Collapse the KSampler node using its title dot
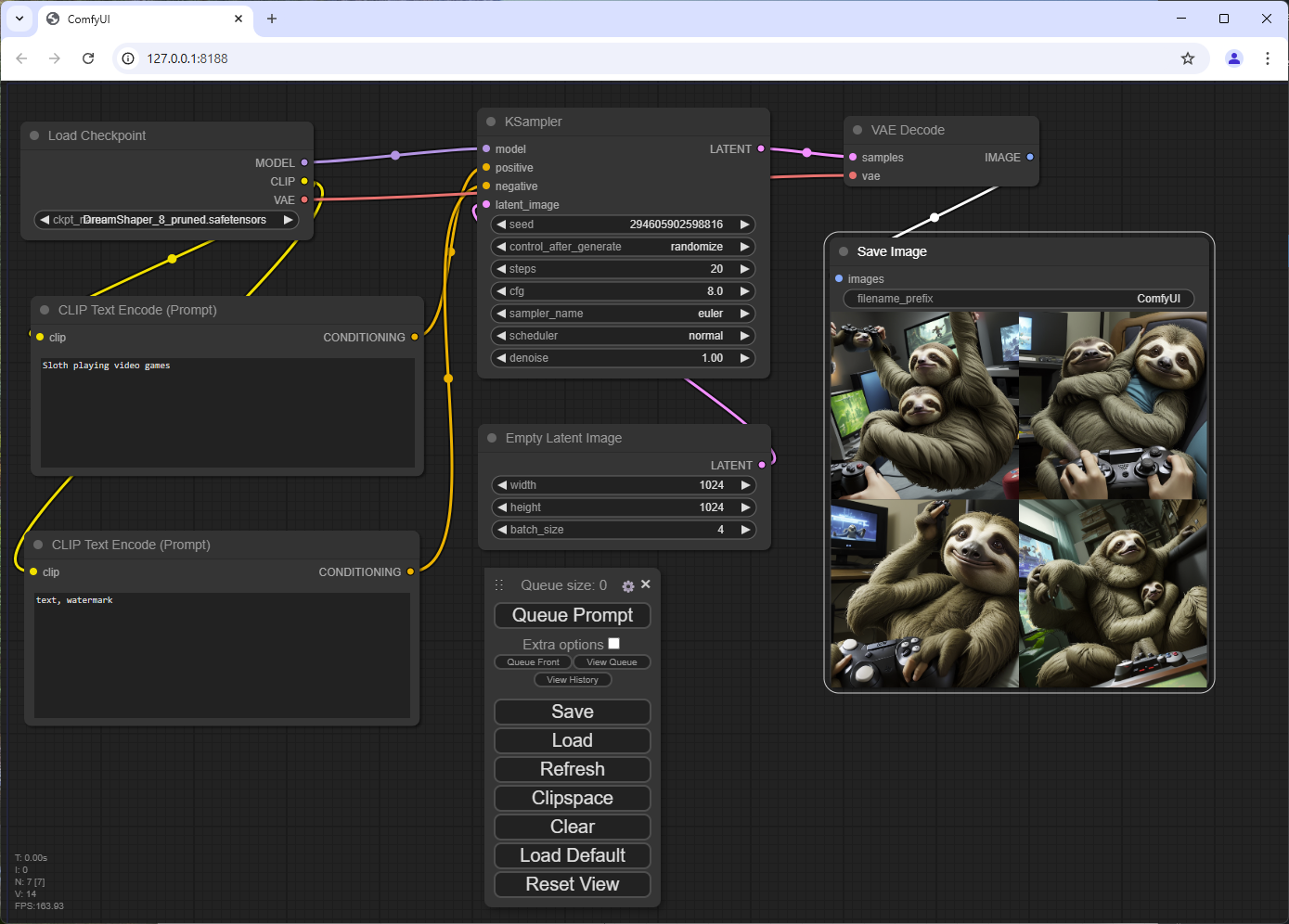The height and width of the screenshot is (924, 1289). (491, 122)
